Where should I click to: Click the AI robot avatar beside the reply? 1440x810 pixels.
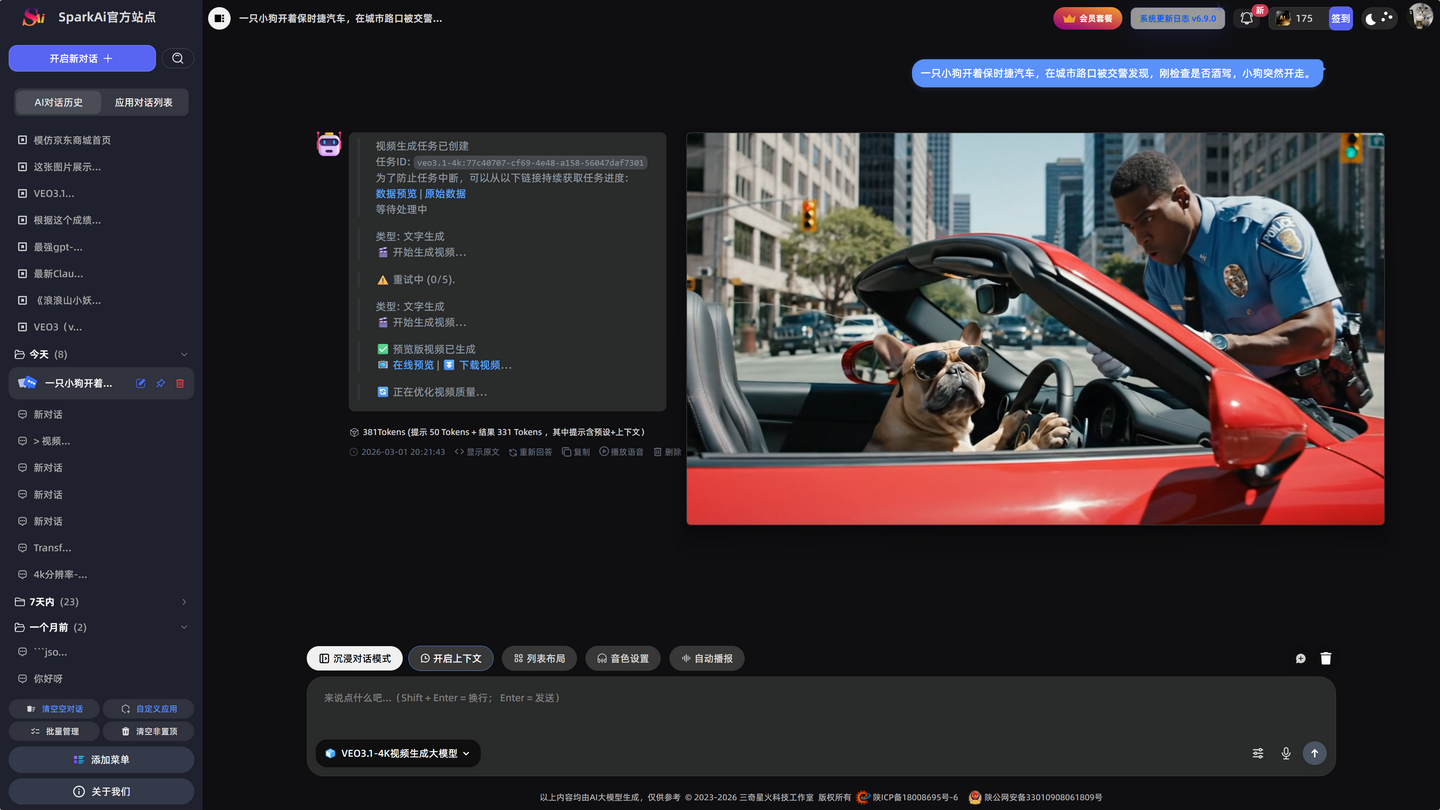point(329,144)
